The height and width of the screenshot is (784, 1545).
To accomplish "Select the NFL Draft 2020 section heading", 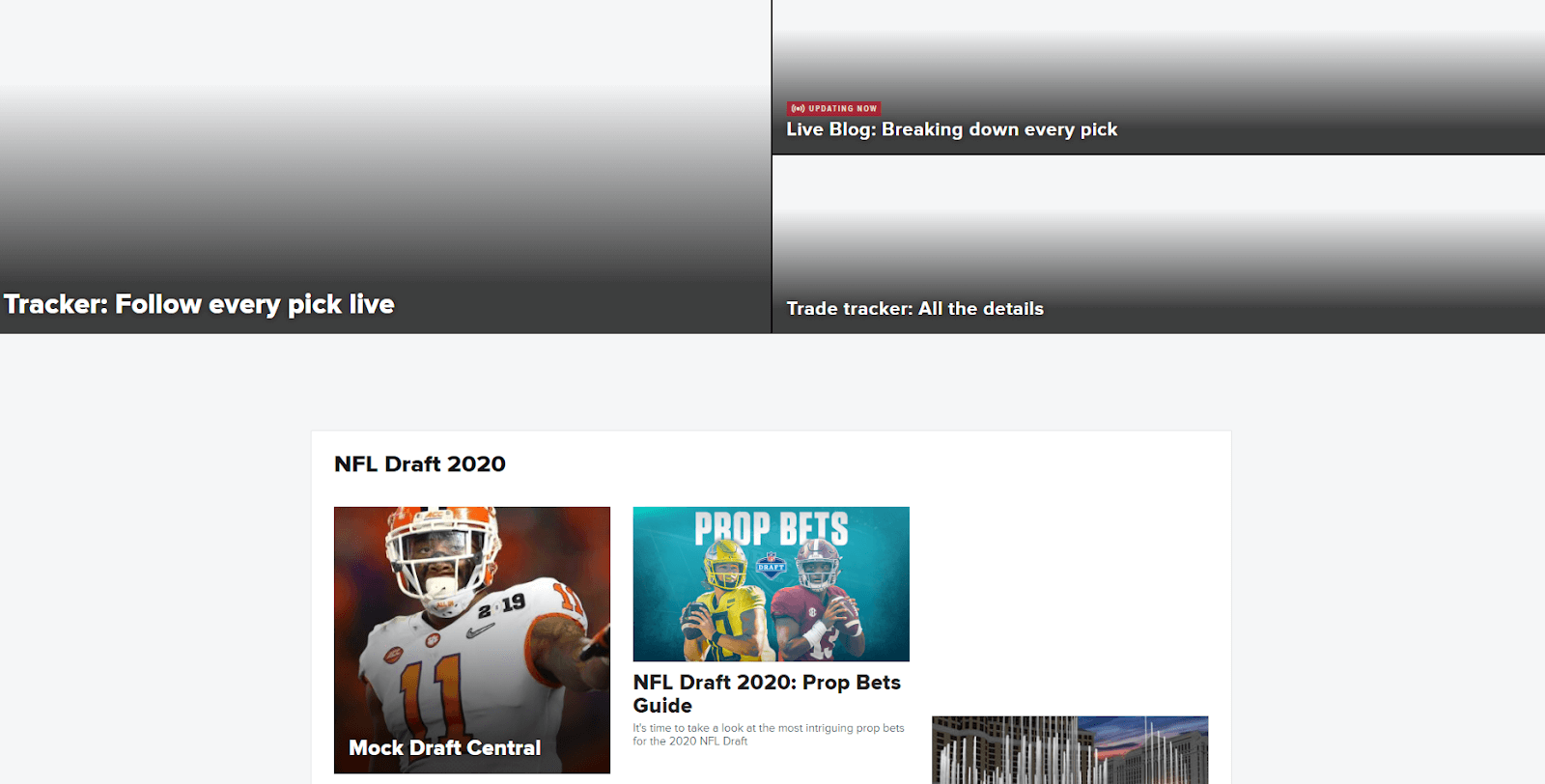I will (x=420, y=464).
